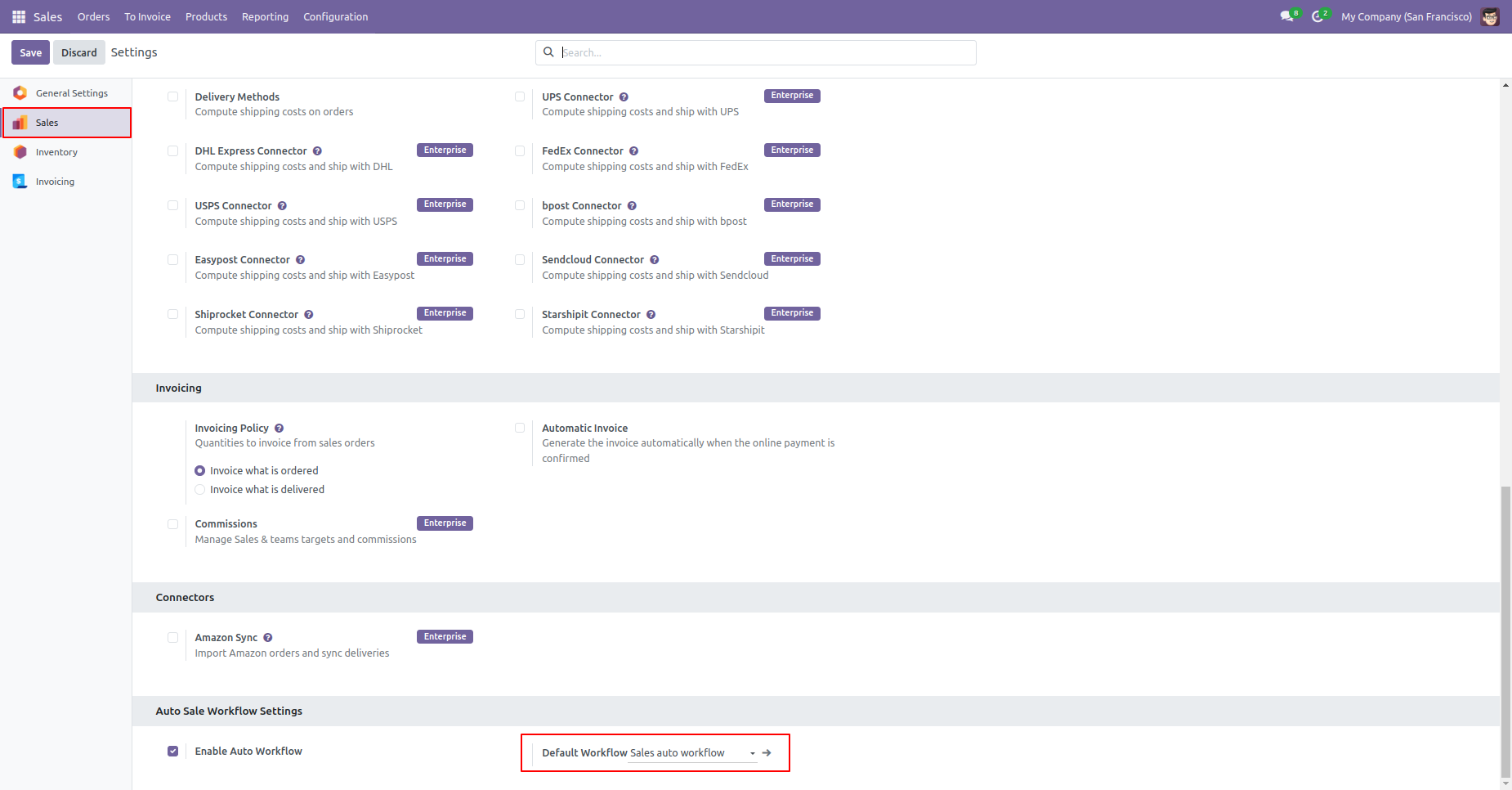Open Default Workflow record via arrow icon
1512x790 pixels.
pos(767,752)
